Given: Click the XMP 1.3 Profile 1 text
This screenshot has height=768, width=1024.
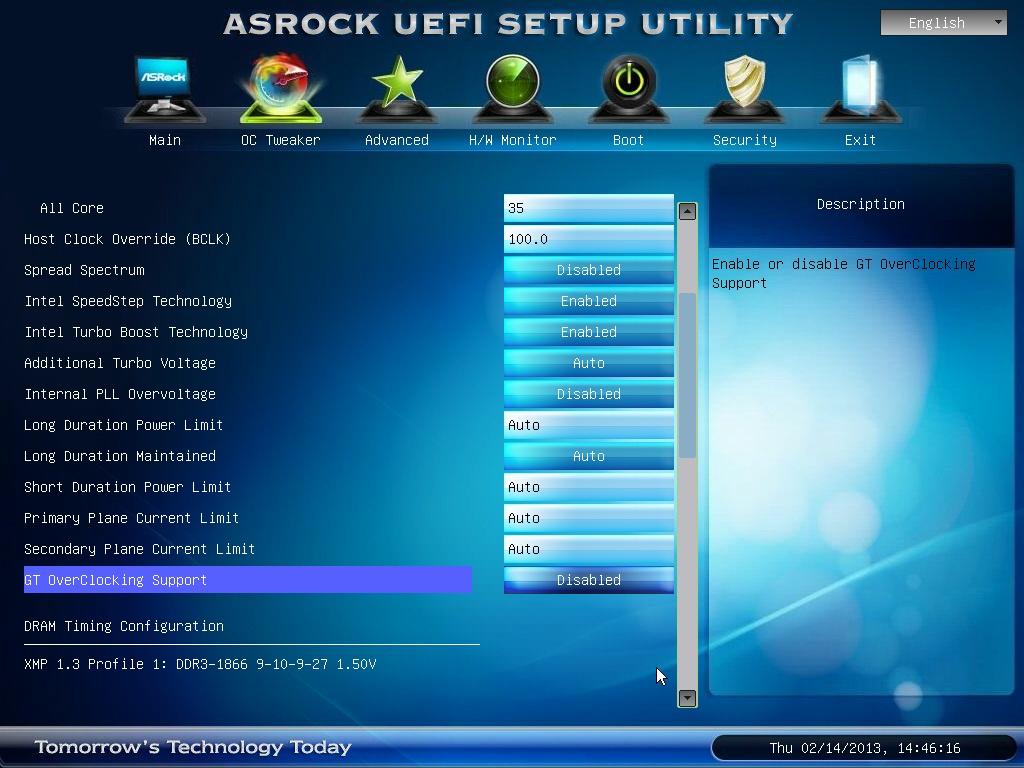Looking at the screenshot, I should click(x=200, y=664).
